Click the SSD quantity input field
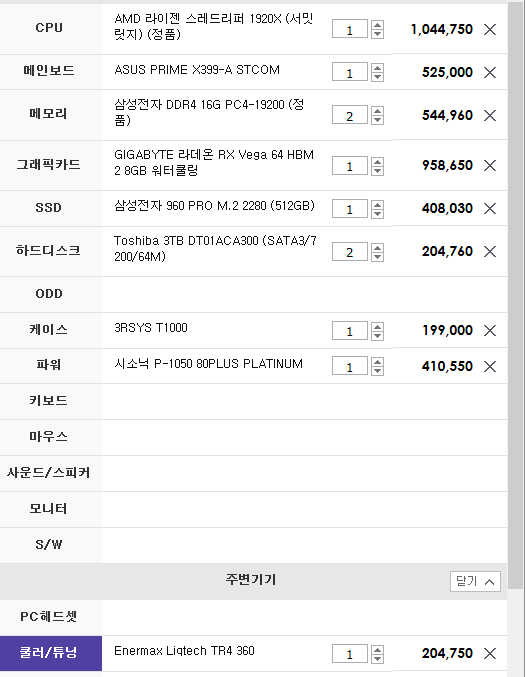Screen dimensions: 526x677 pyautogui.click(x=349, y=209)
